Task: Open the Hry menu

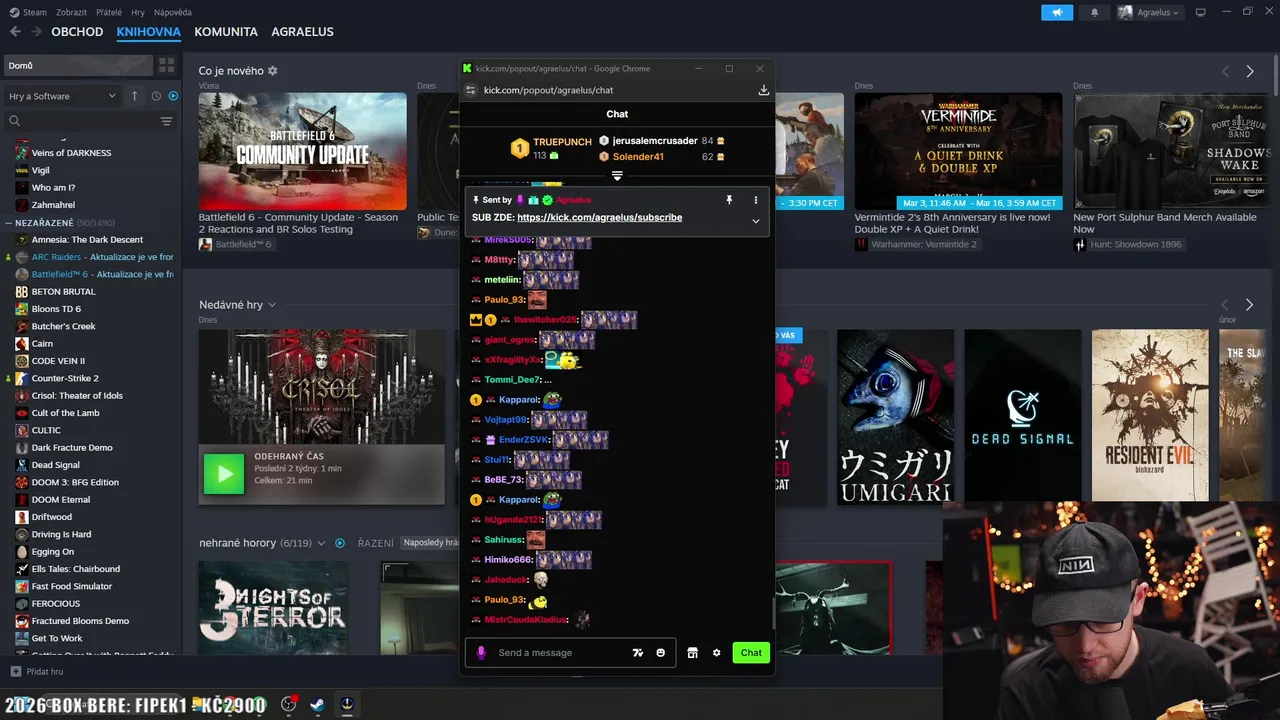Action: coord(138,12)
